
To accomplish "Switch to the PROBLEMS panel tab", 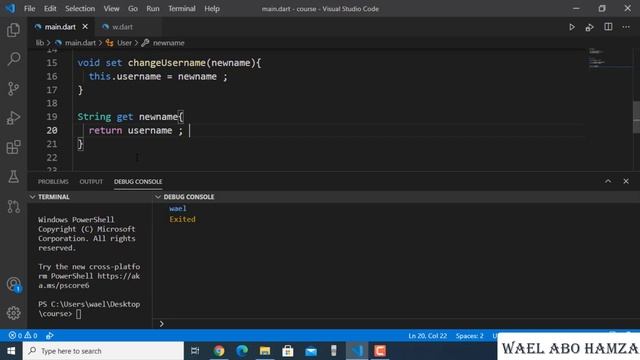I will tap(53, 182).
